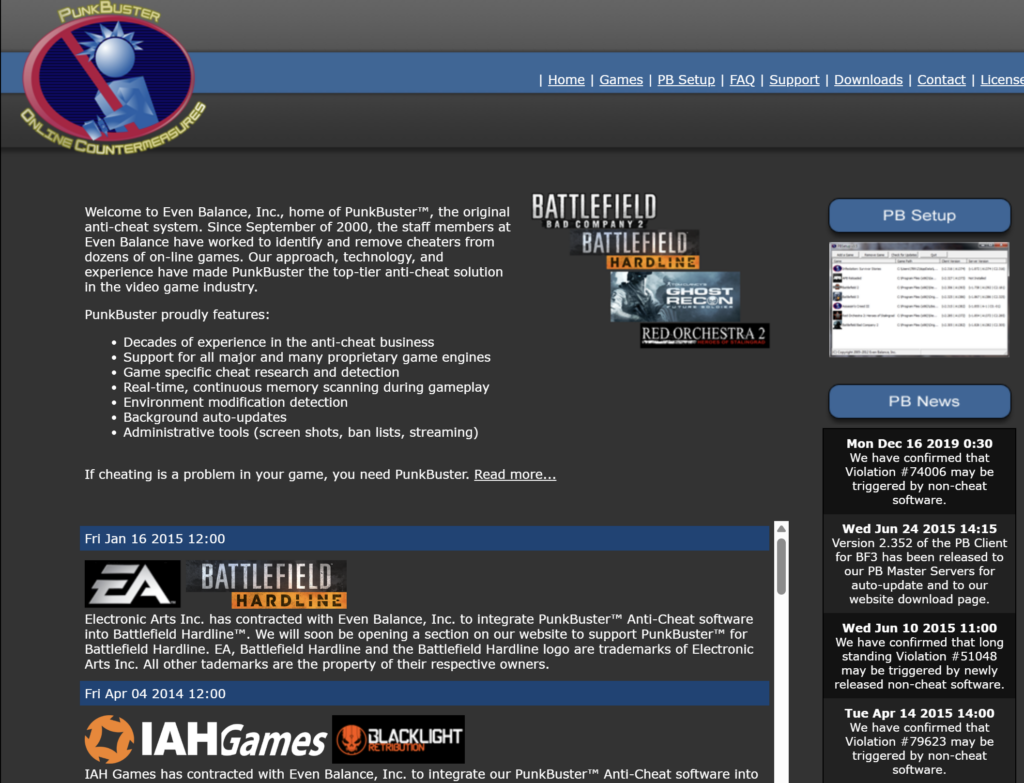Screen dimensions: 1024x783
Task: Open the FAQ page link
Action: (x=742, y=80)
